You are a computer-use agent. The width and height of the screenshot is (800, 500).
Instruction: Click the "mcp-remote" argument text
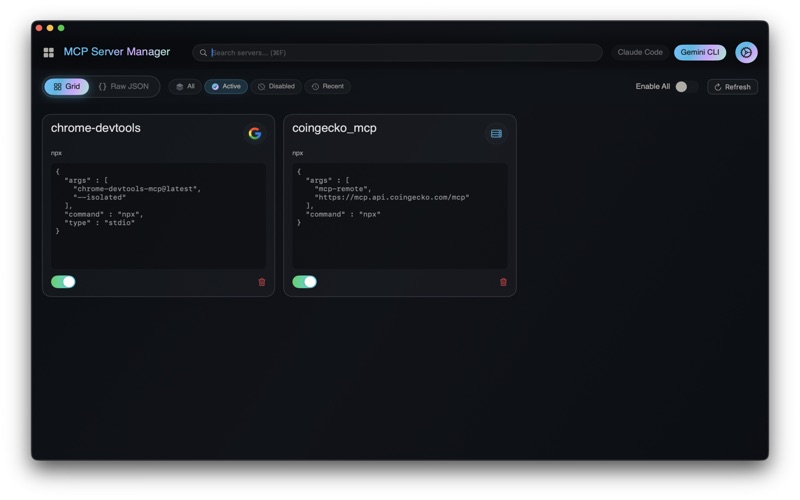(342, 189)
